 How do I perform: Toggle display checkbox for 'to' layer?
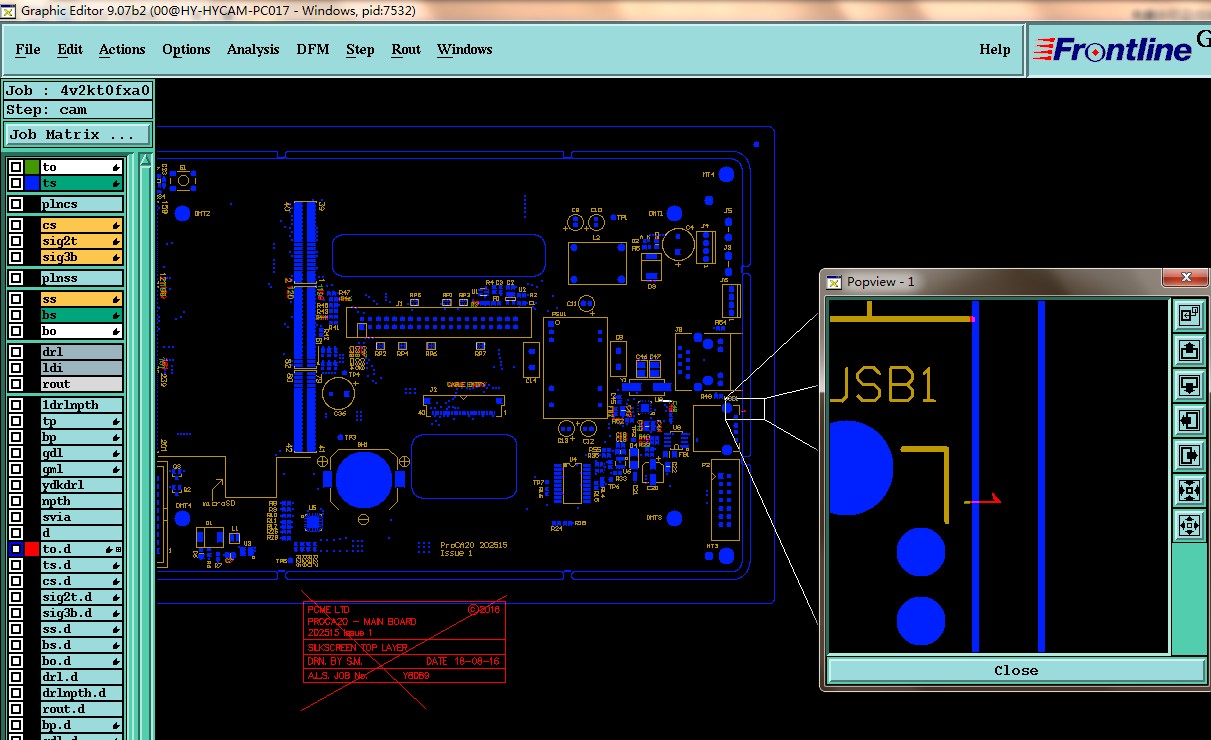16,167
